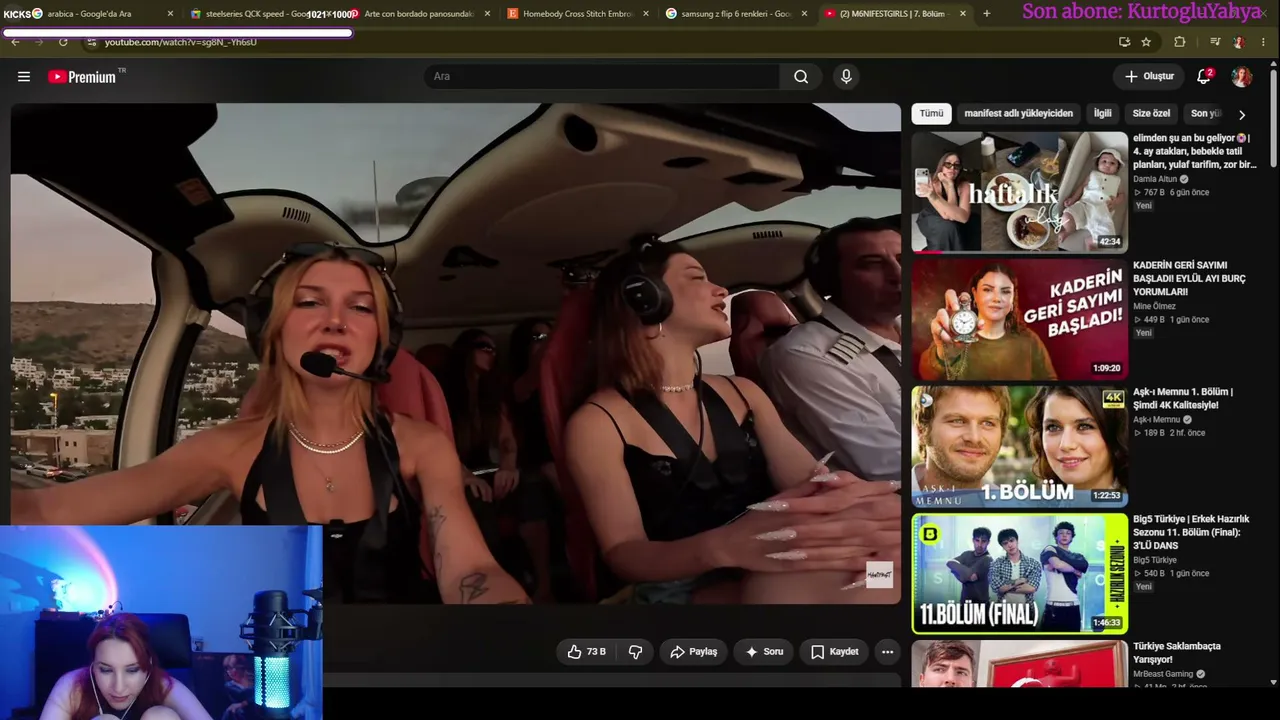Click the browser address bar URL
The image size is (1280, 720).
point(180,42)
